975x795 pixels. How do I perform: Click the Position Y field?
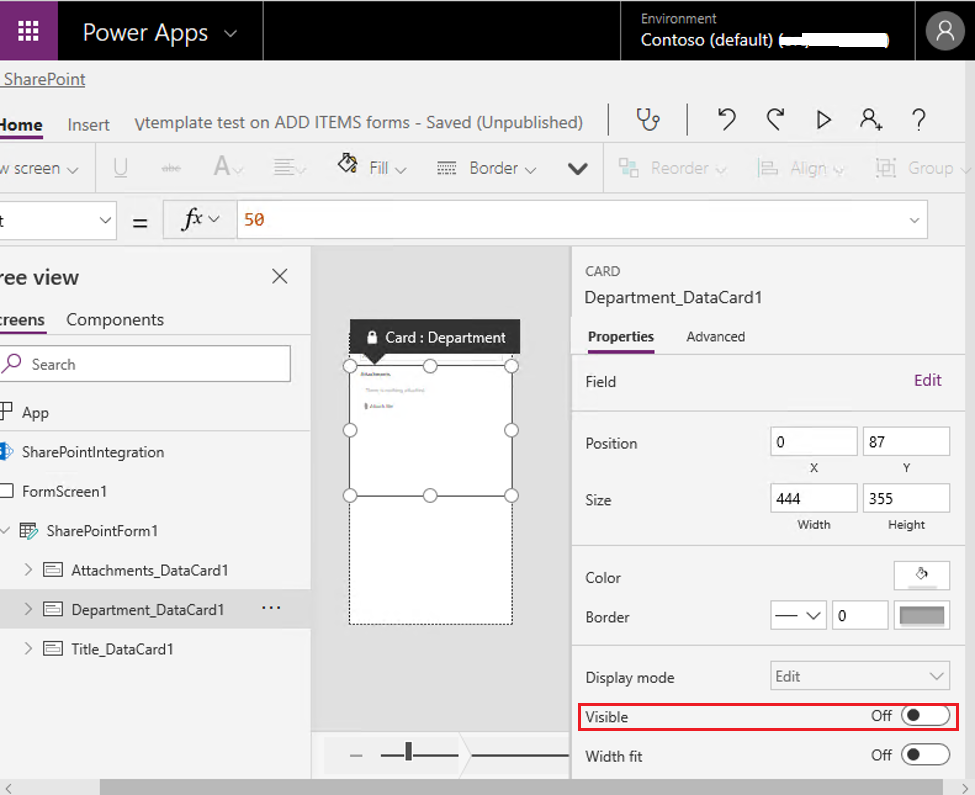click(906, 442)
